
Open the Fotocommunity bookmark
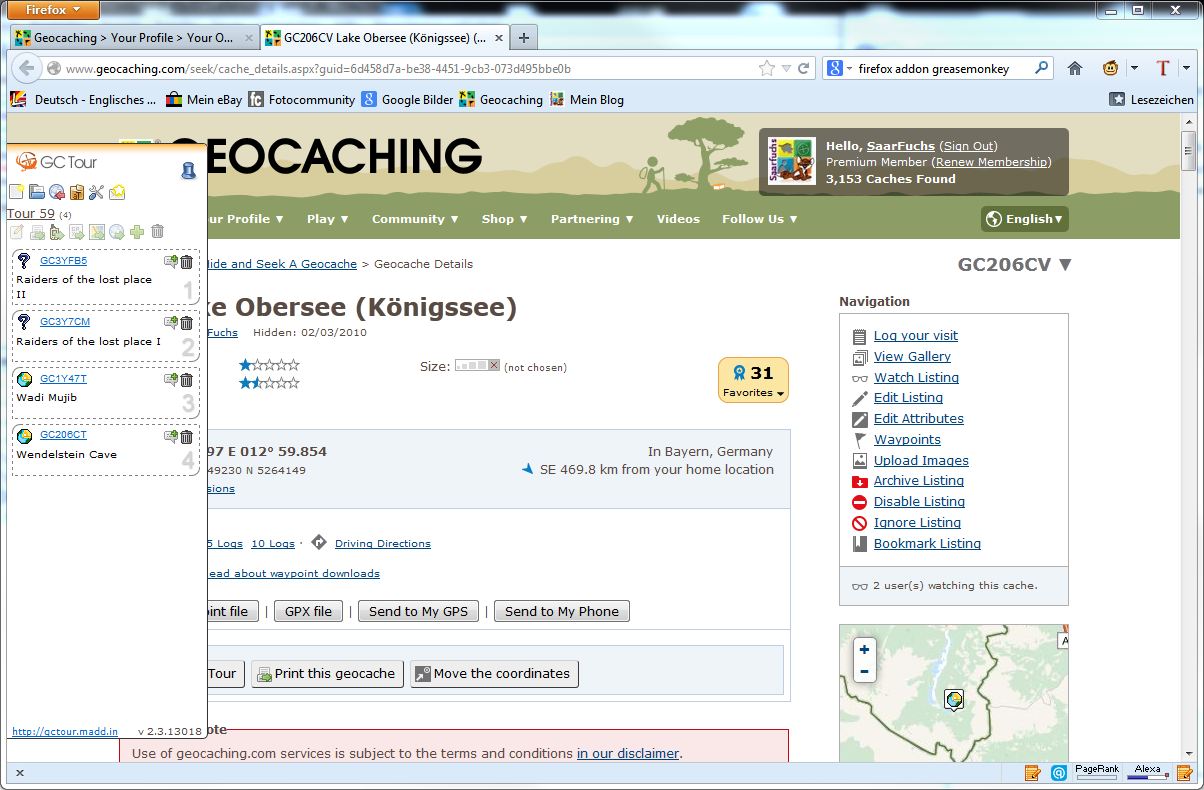coord(301,99)
